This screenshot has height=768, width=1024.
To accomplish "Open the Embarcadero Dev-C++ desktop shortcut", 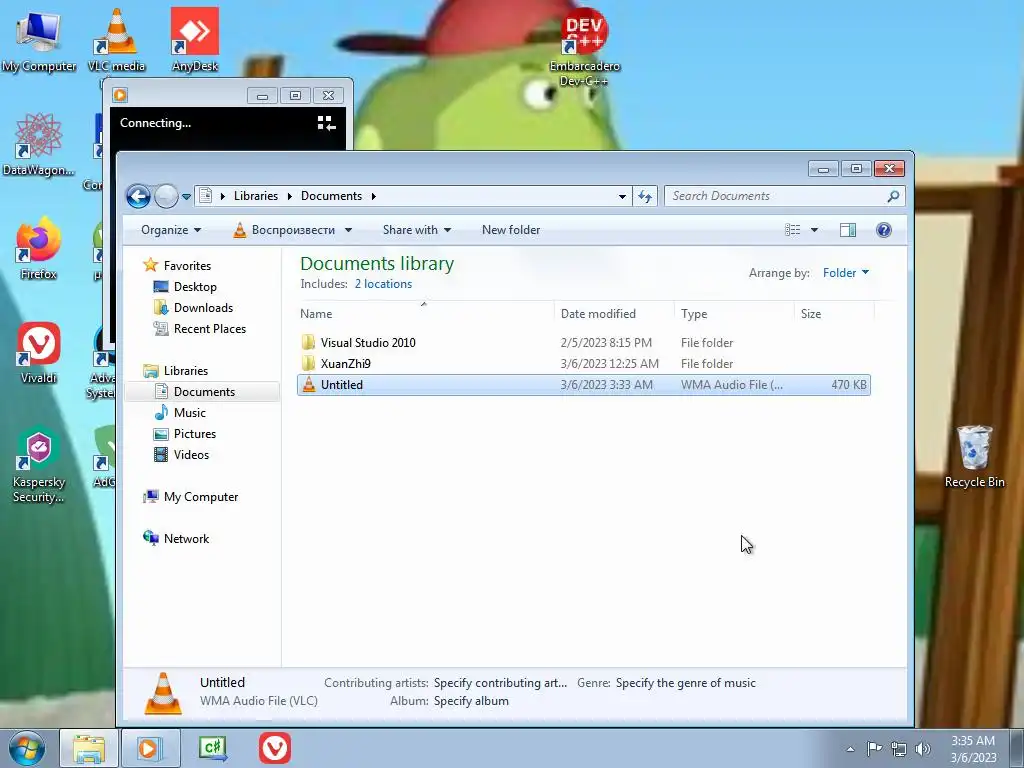I will coord(584,47).
